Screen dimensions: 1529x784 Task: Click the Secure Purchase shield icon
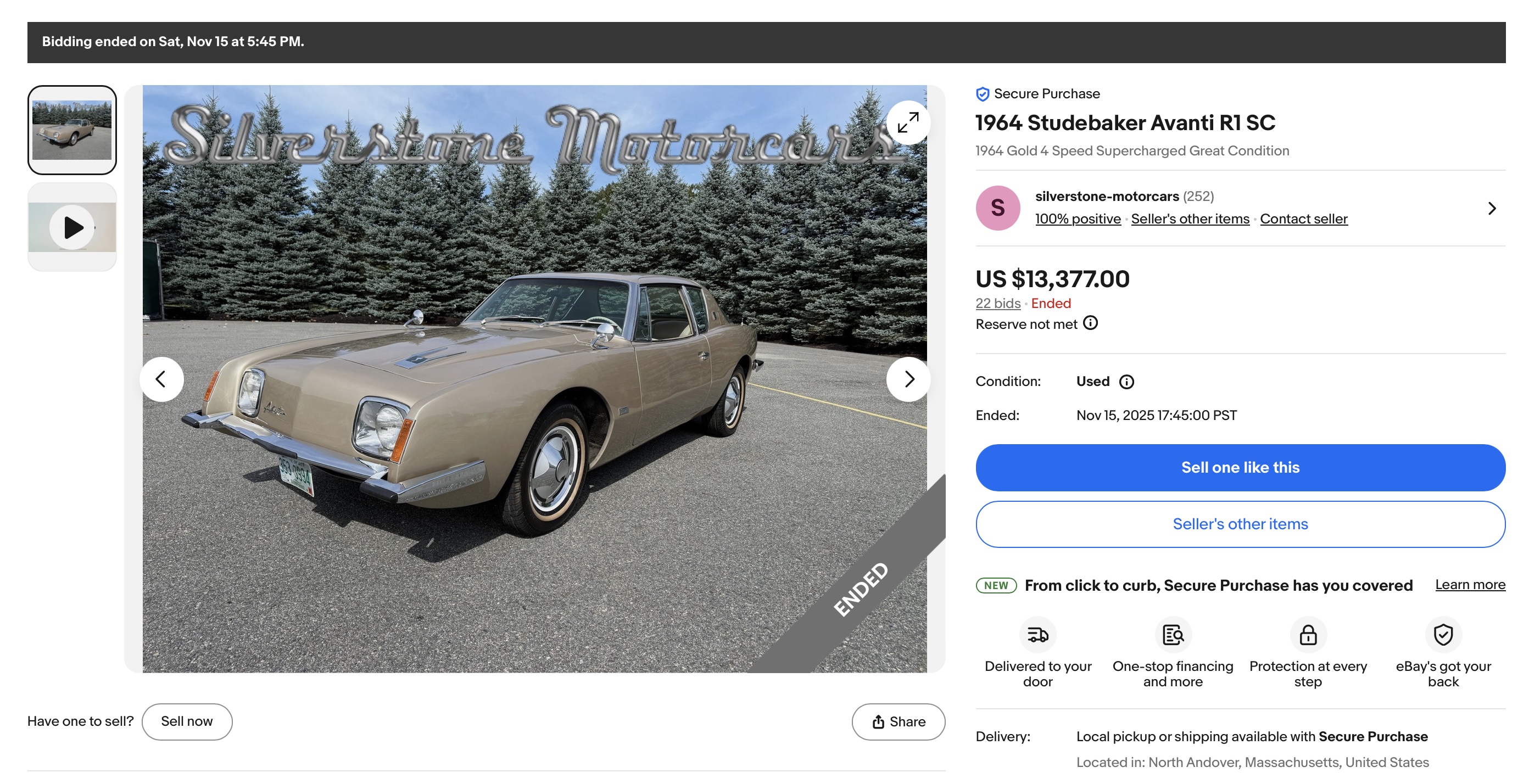(983, 94)
